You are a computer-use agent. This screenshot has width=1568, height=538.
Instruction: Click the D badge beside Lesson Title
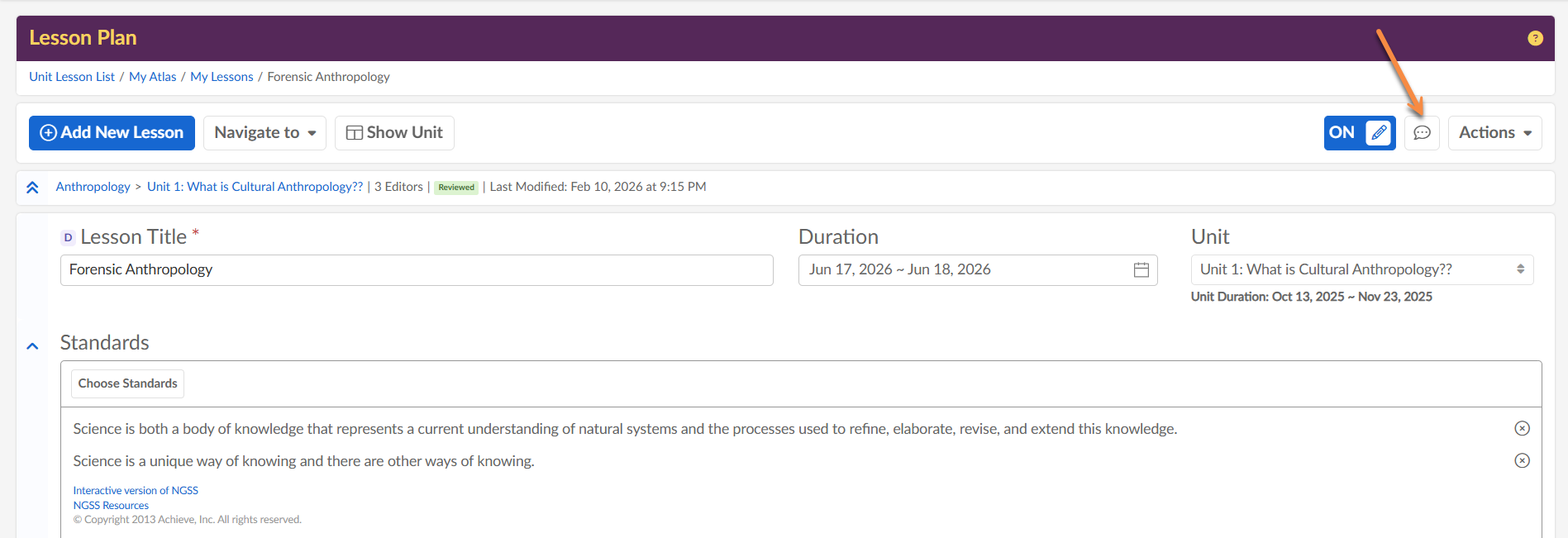68,238
